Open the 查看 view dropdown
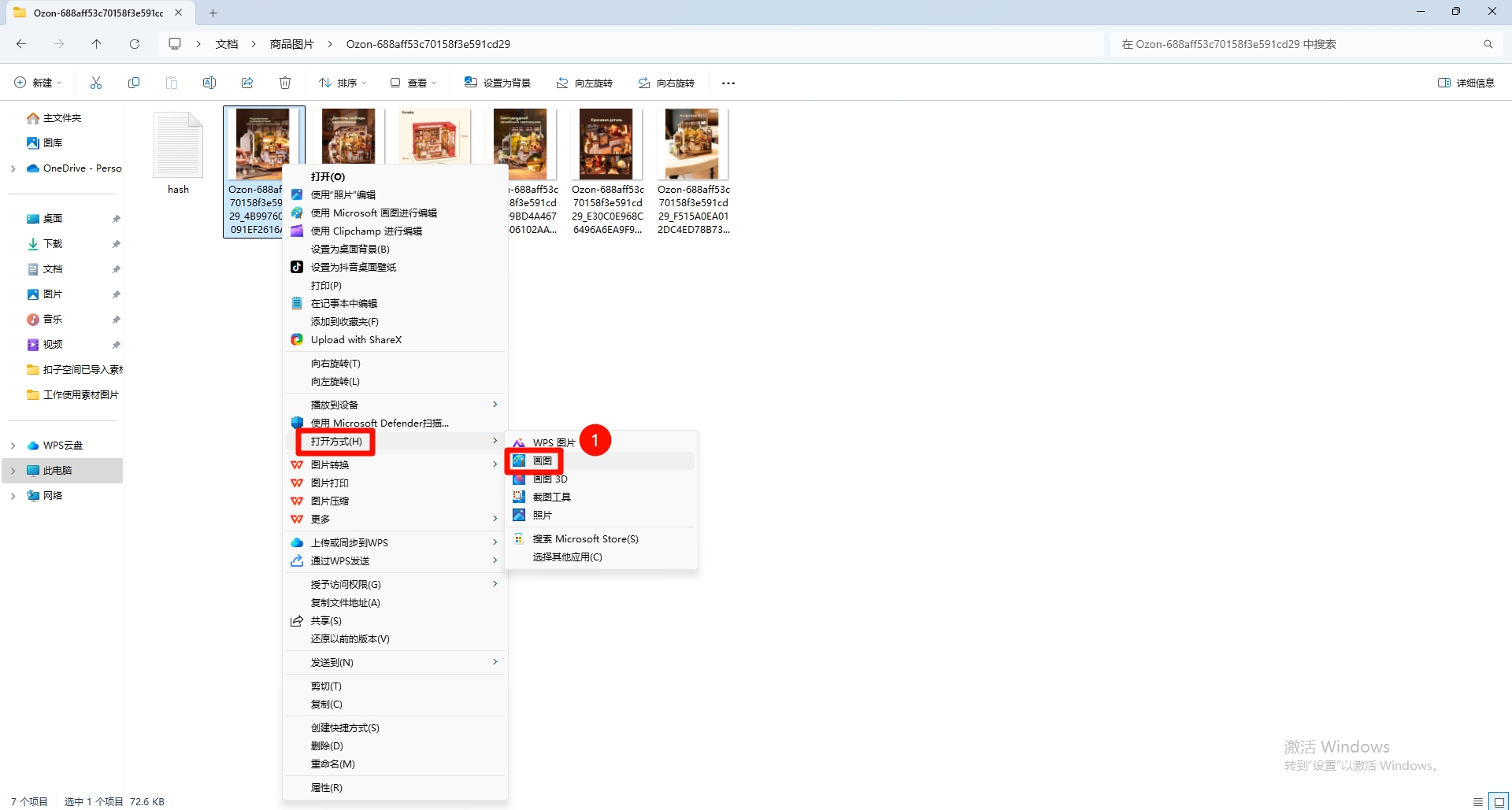Viewport: 1512px width, 810px height. 413,83
